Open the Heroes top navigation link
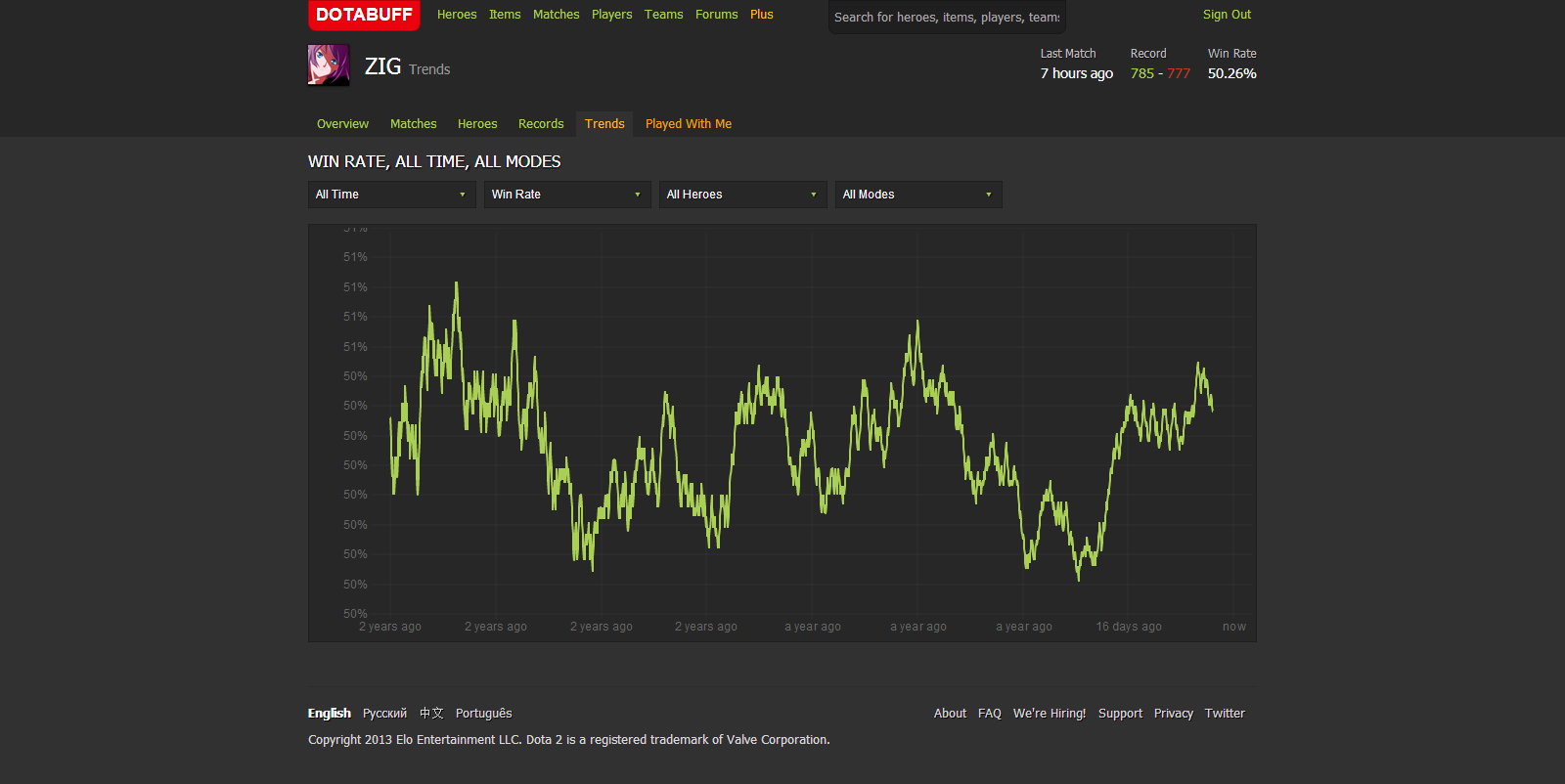 [x=457, y=15]
